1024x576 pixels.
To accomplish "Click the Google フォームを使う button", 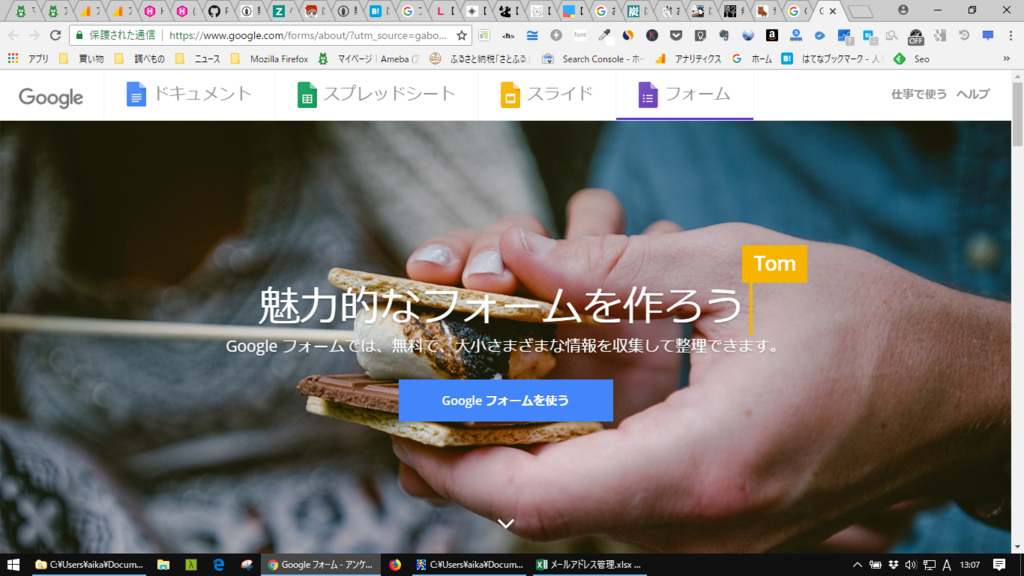I will click(x=505, y=400).
